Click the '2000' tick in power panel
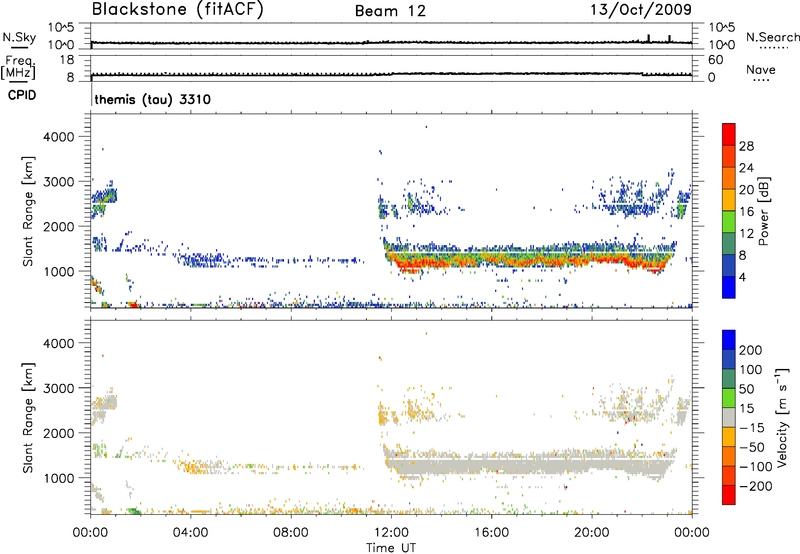Image resolution: width=800 pixels, height=554 pixels. (59, 226)
